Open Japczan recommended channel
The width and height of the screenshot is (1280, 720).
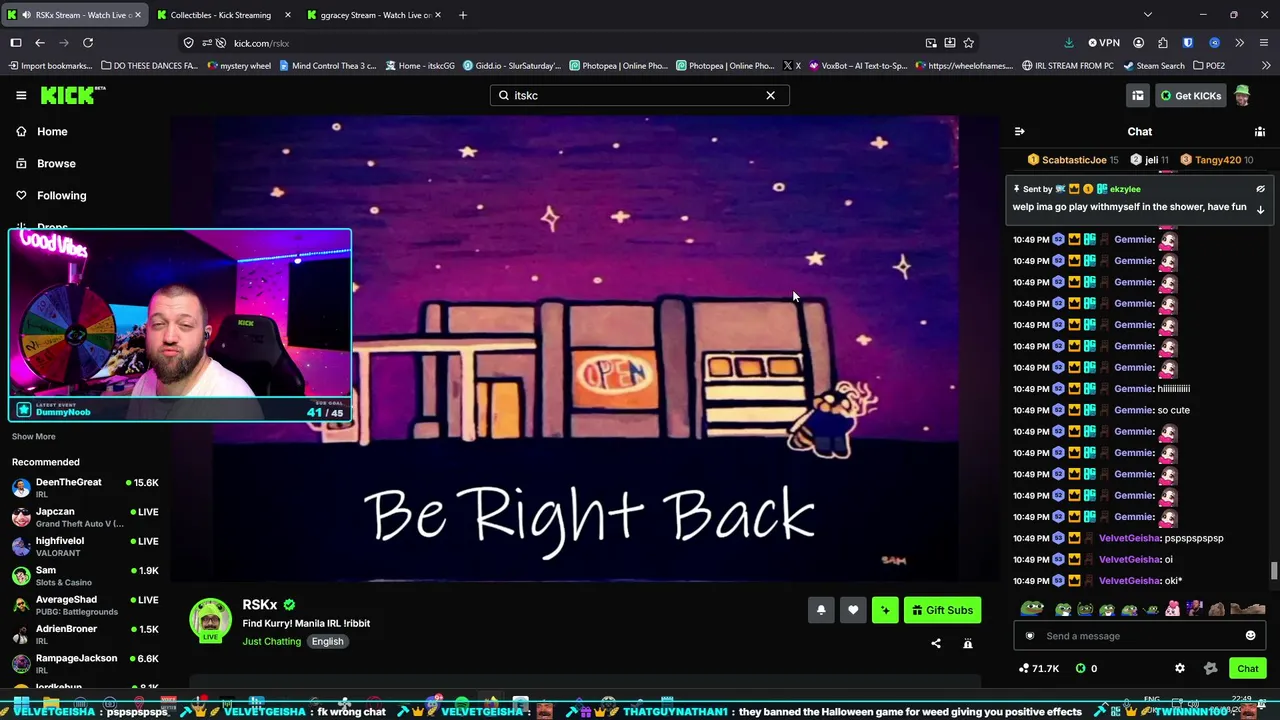[x=85, y=517]
